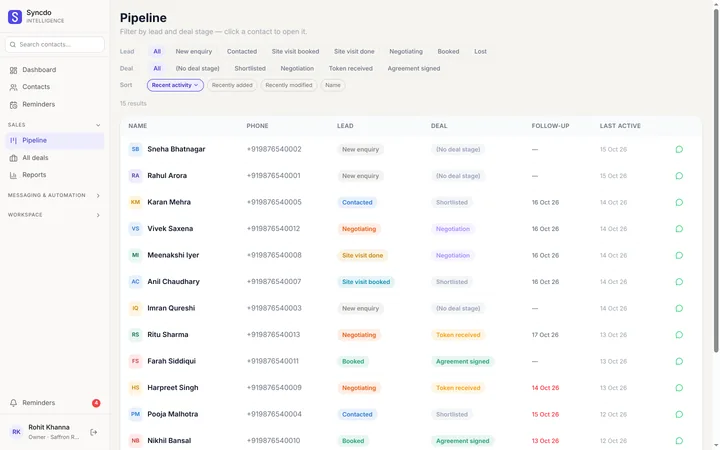The width and height of the screenshot is (720, 450).
Task: Expand the Messaging & Automation section
Action: click(98, 196)
